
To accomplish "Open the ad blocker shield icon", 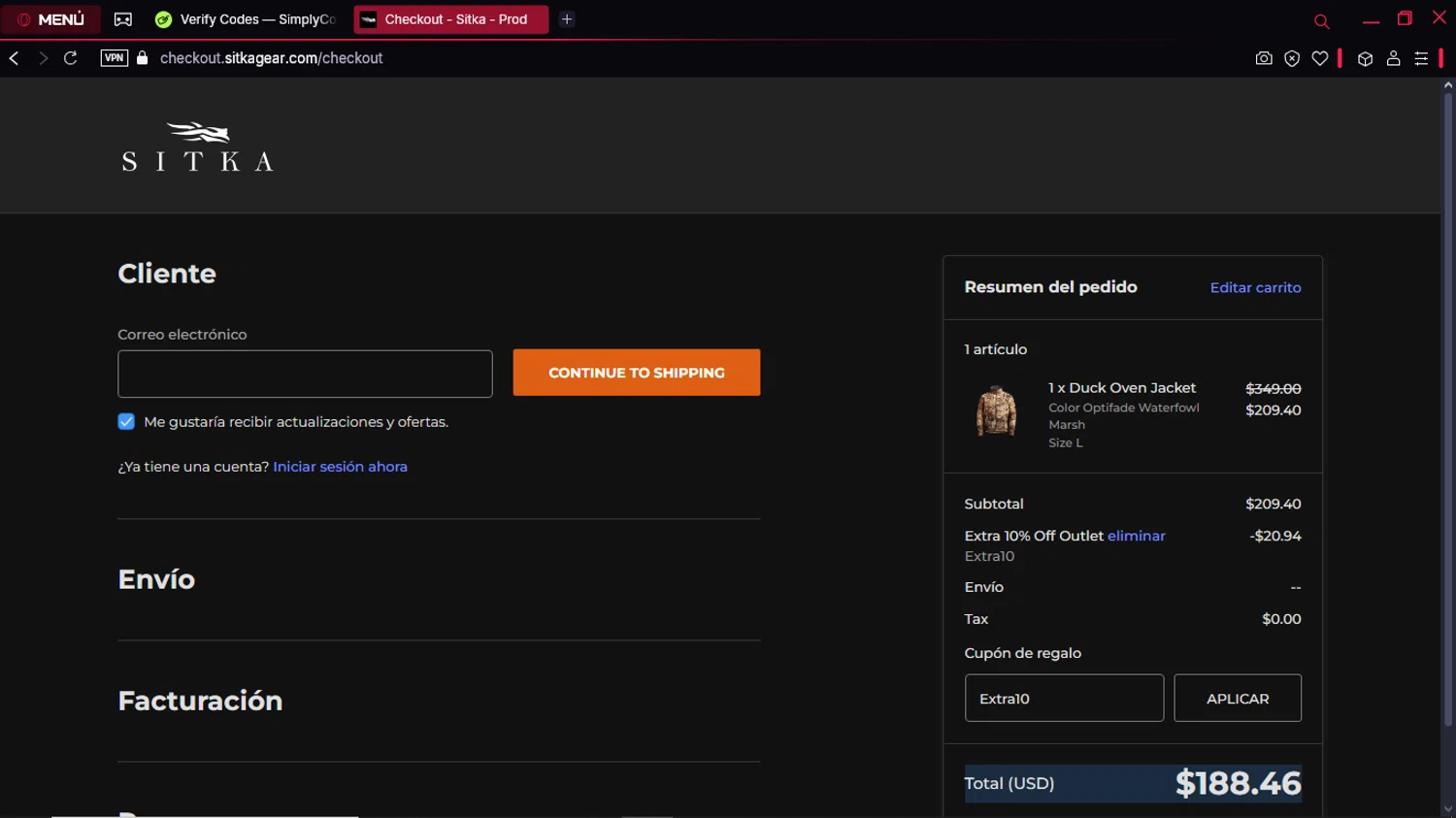I will 1292,58.
